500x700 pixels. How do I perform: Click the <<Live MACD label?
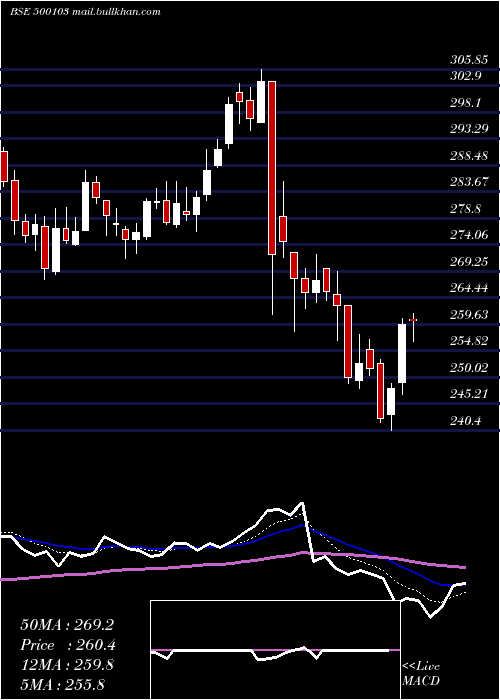pos(421,674)
